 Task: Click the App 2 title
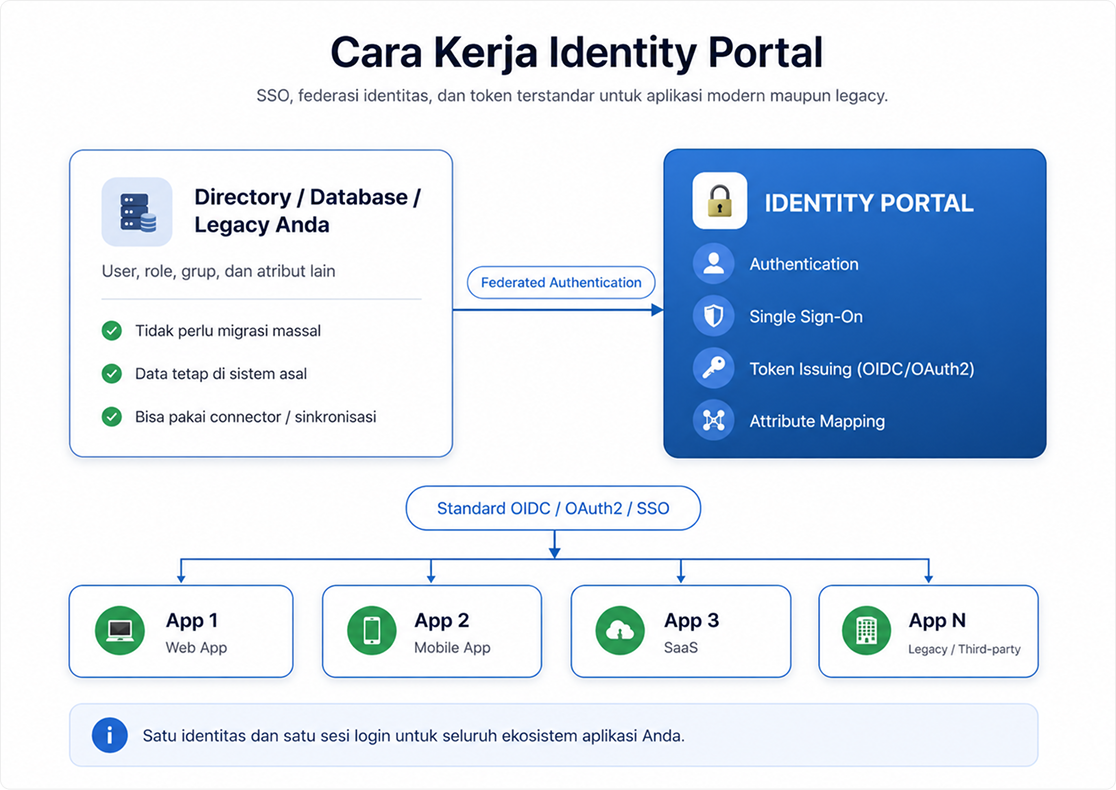441,621
